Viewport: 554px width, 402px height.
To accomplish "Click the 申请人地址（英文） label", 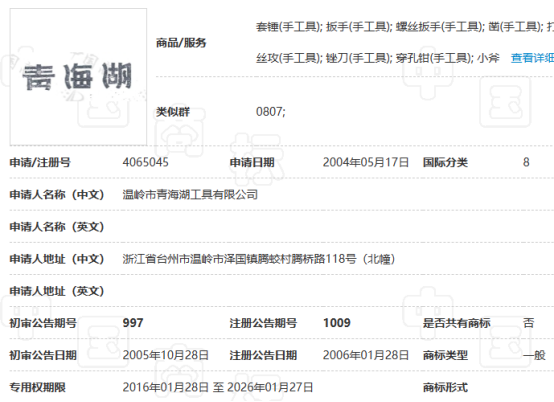I will (57, 291).
